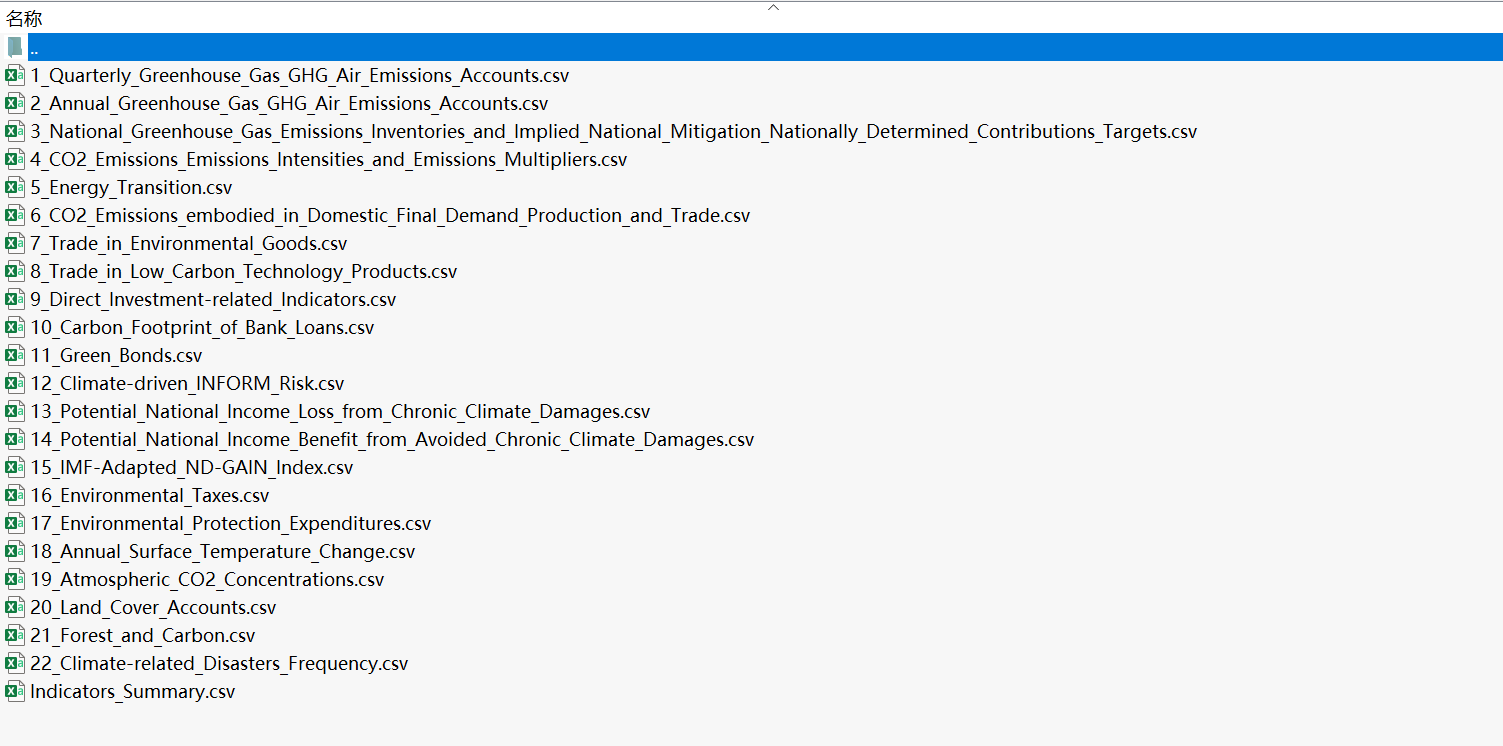Select file name 22_Climate-related_Disasters_Frequency.csv
This screenshot has height=746, width=1503.
(x=219, y=663)
